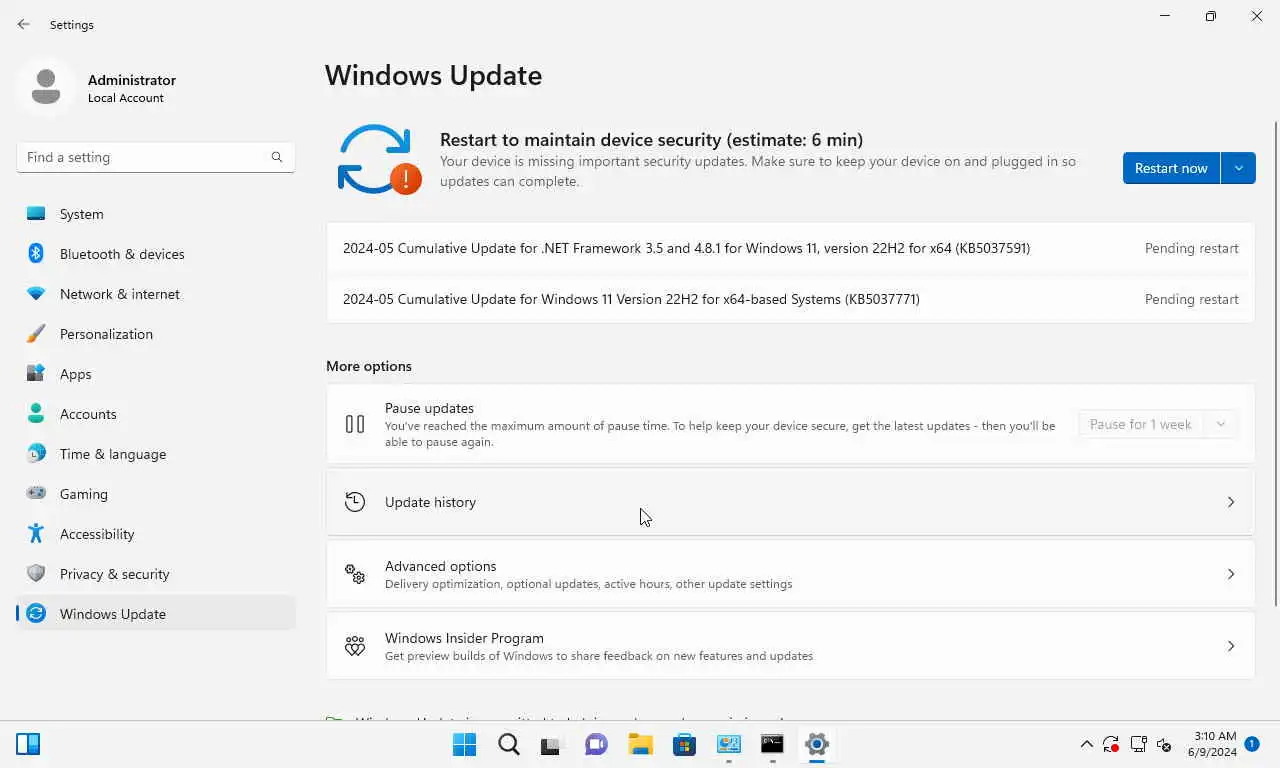Open the Update history page
Image resolution: width=1280 pixels, height=768 pixels.
click(x=790, y=502)
